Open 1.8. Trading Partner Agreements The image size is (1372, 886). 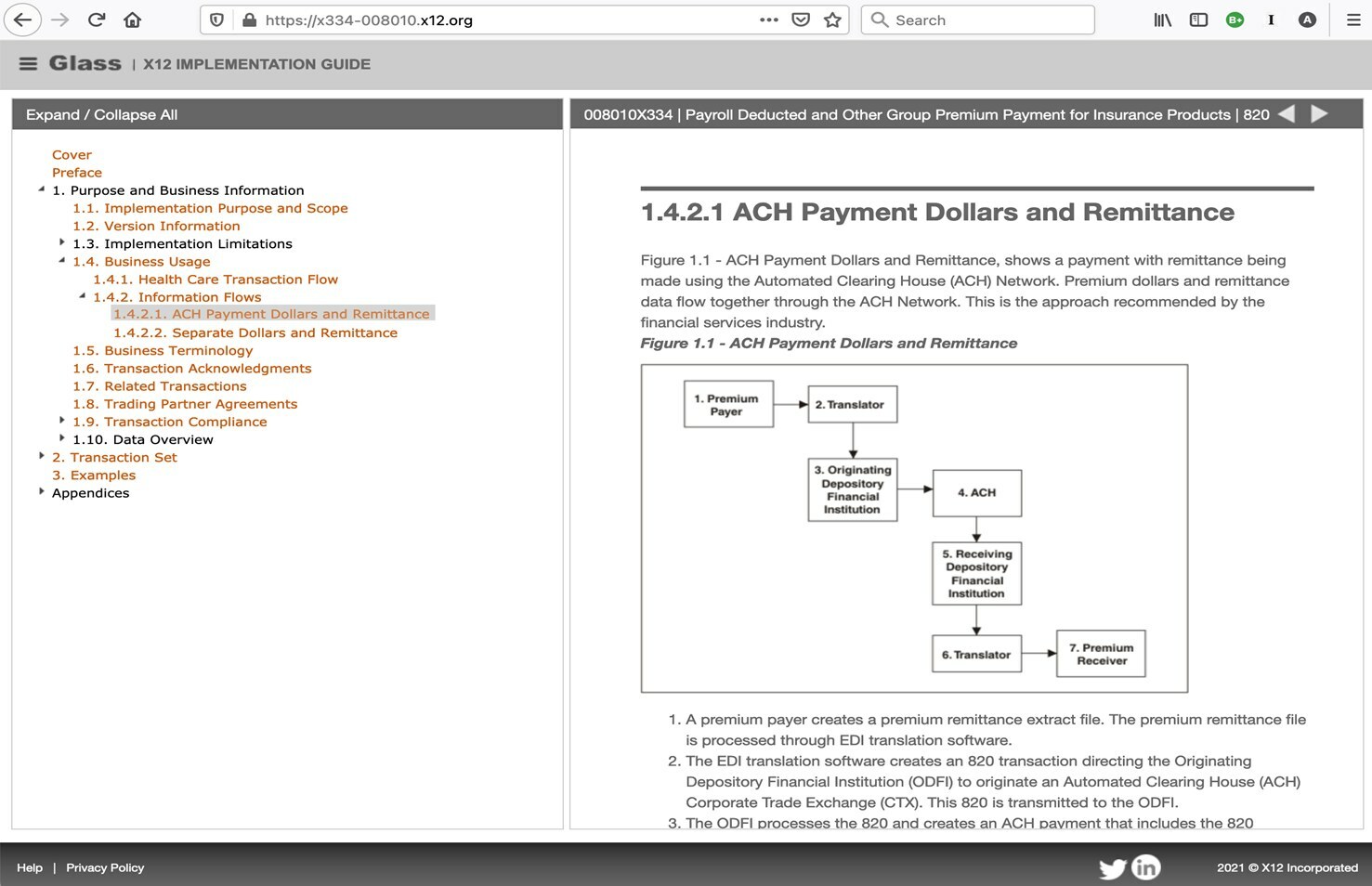coord(185,403)
